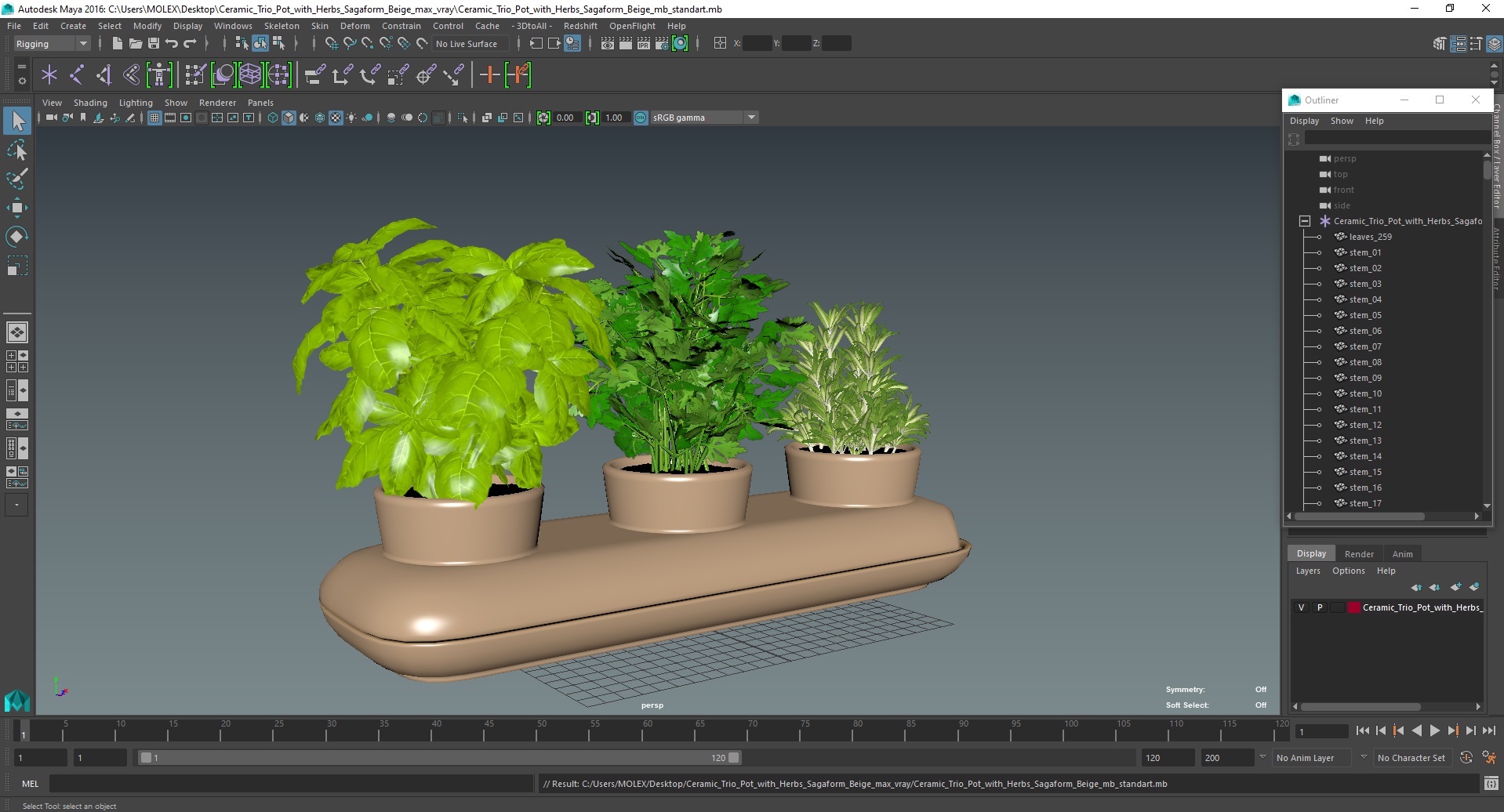Toggle the P playback box of the layer
This screenshot has width=1504, height=812.
(x=1319, y=607)
